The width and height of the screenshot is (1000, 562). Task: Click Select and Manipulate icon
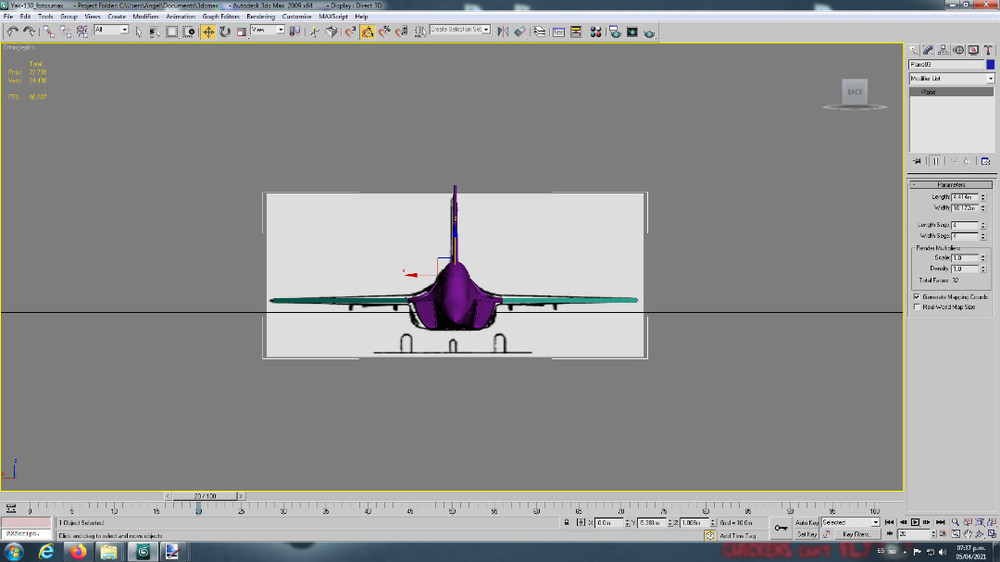314,31
